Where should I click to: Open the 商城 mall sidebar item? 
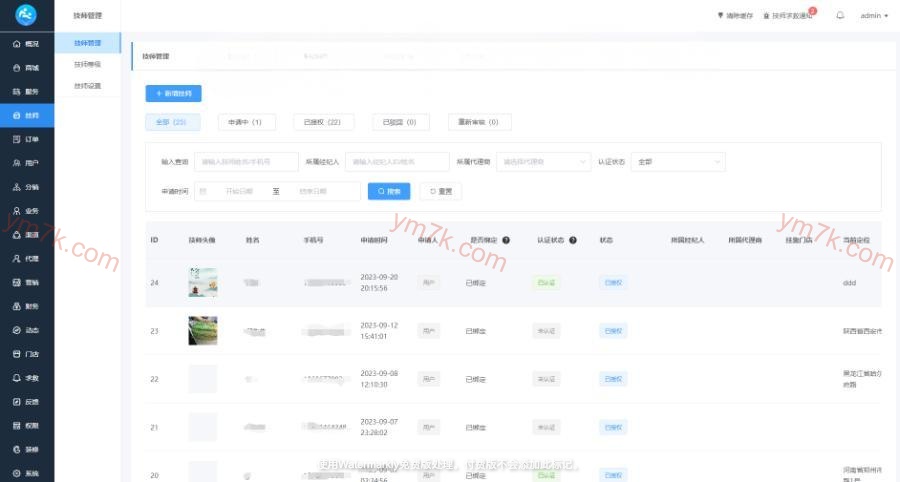coord(26,68)
